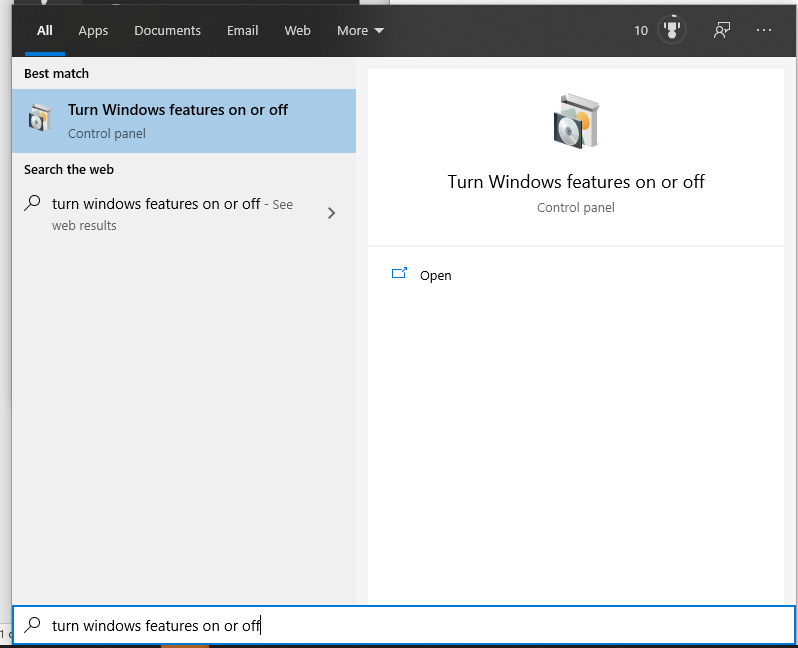Click the search box magnifier icon
This screenshot has width=798, height=648.
click(x=32, y=625)
